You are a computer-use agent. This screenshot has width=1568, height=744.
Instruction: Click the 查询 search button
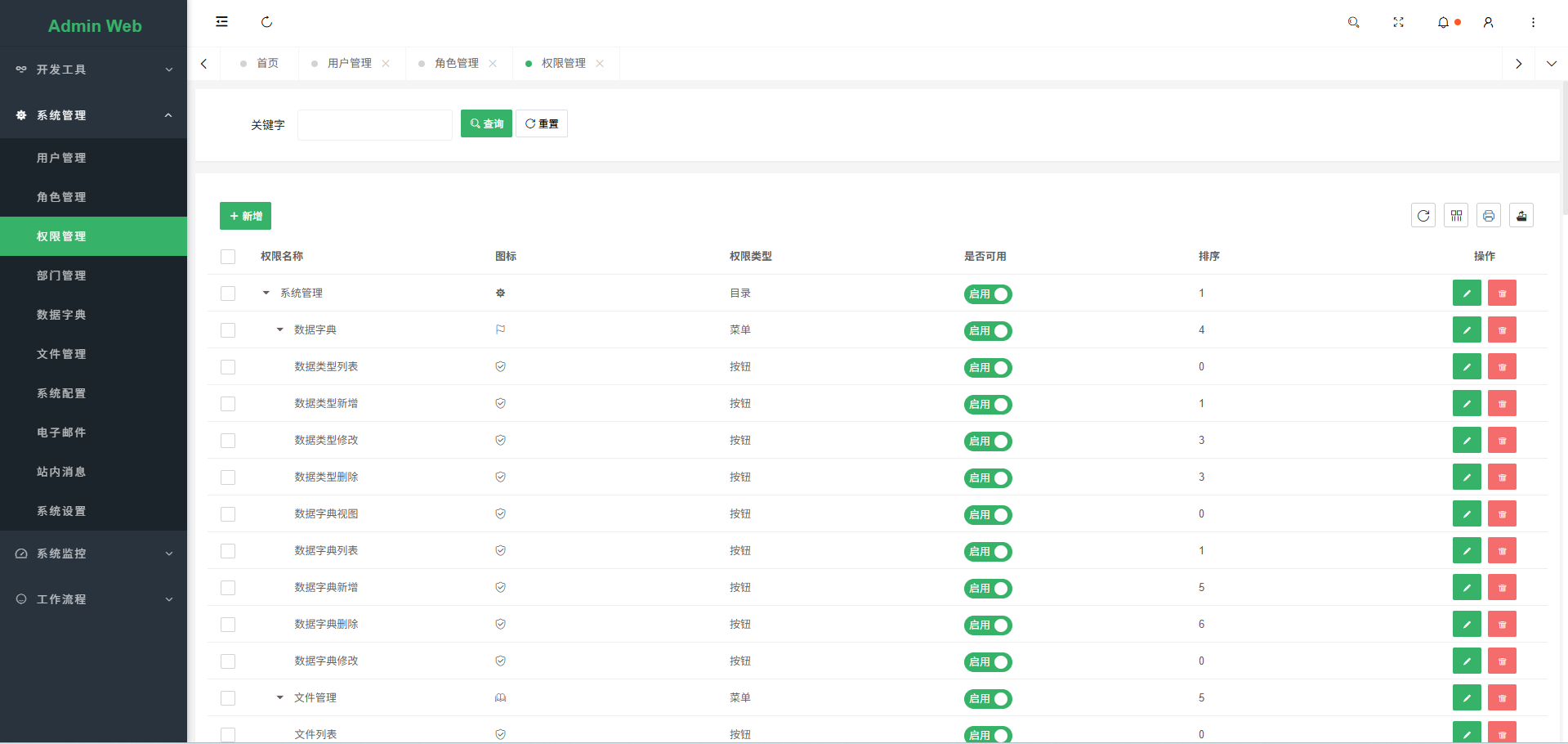pyautogui.click(x=486, y=123)
